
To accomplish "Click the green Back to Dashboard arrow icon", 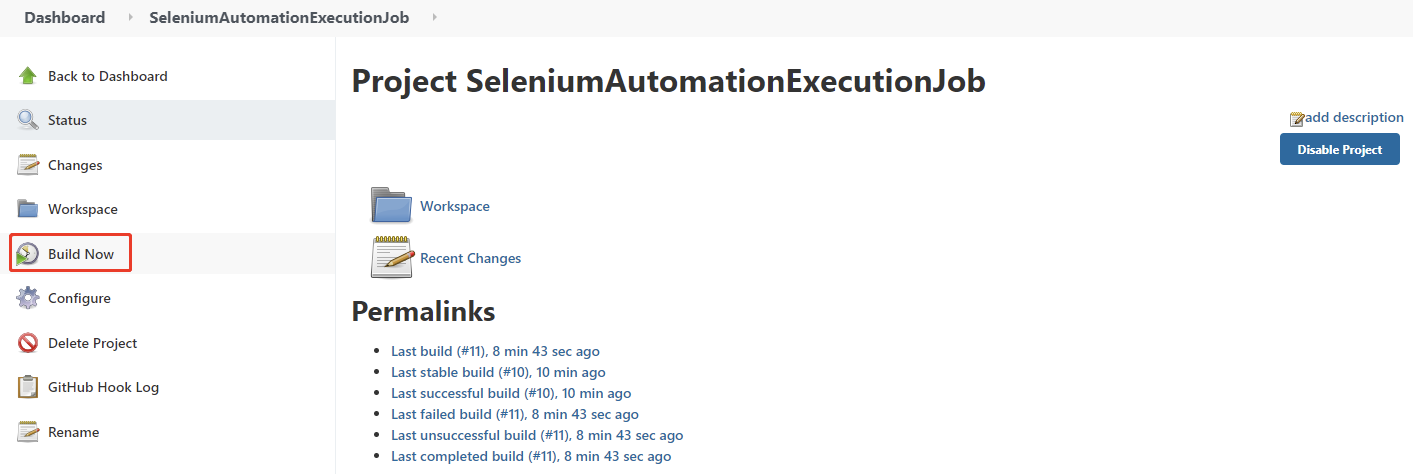I will pos(28,76).
